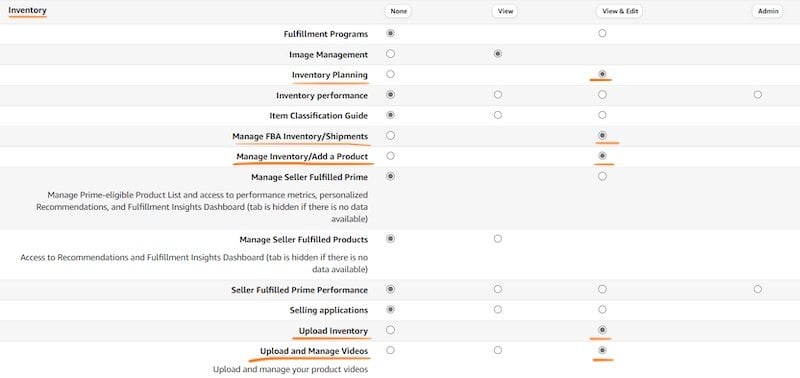800x378 pixels.
Task: Click the Manage Inventory/Add a Product label
Action: 302,156
